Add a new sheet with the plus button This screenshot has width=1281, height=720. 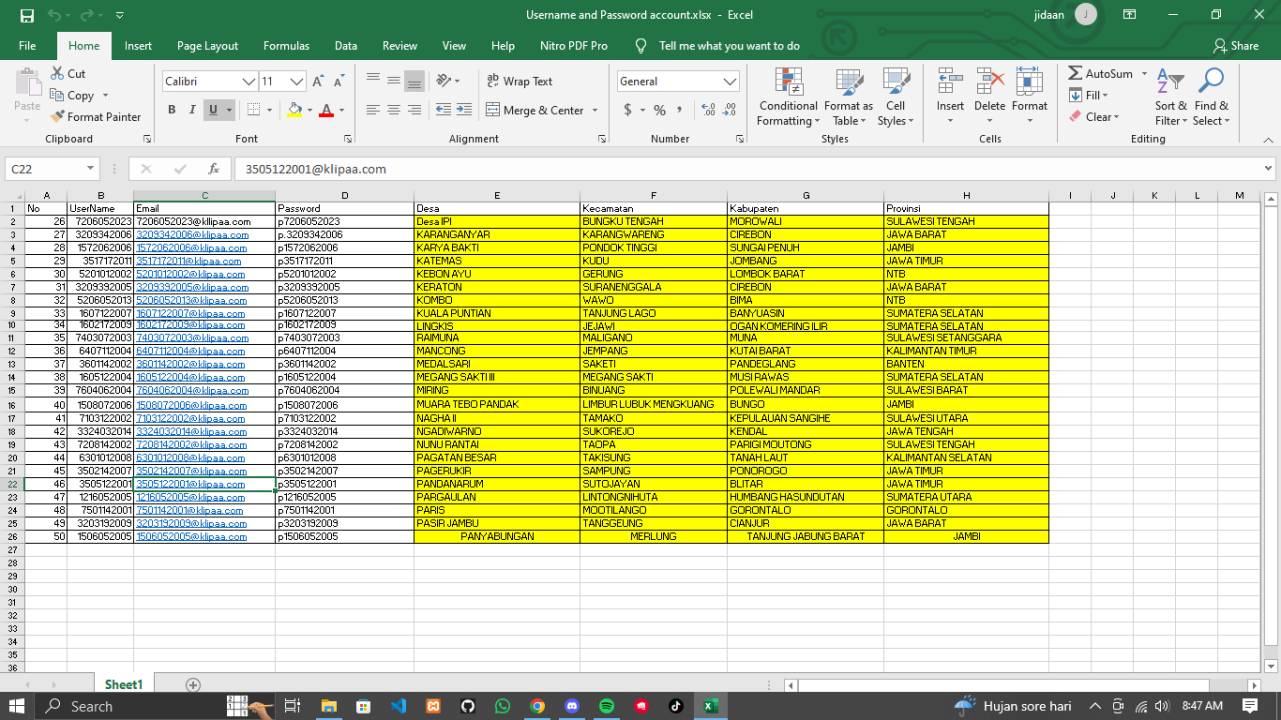point(193,685)
